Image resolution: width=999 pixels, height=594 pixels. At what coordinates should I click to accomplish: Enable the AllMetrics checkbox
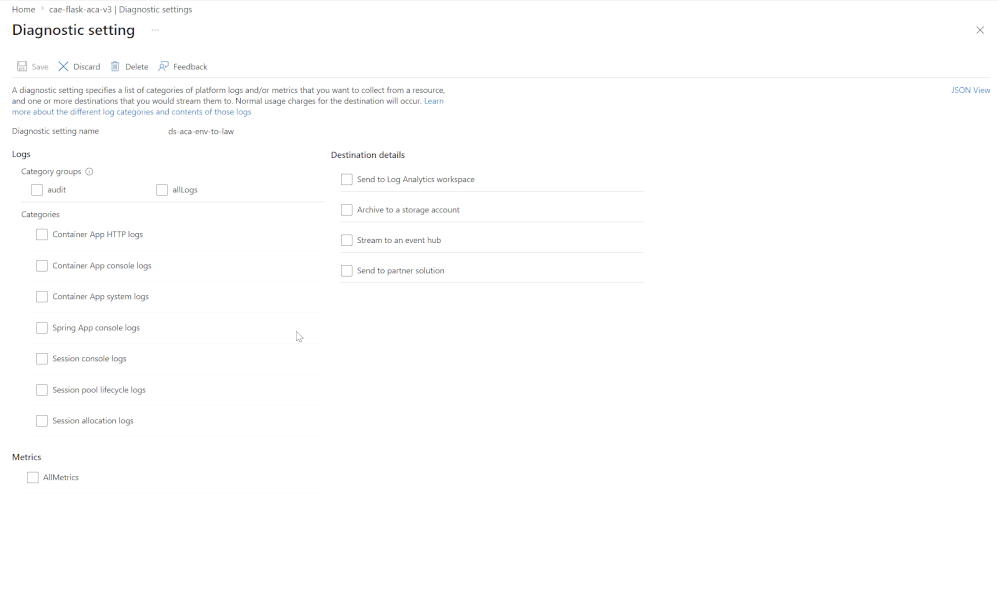[x=32, y=477]
